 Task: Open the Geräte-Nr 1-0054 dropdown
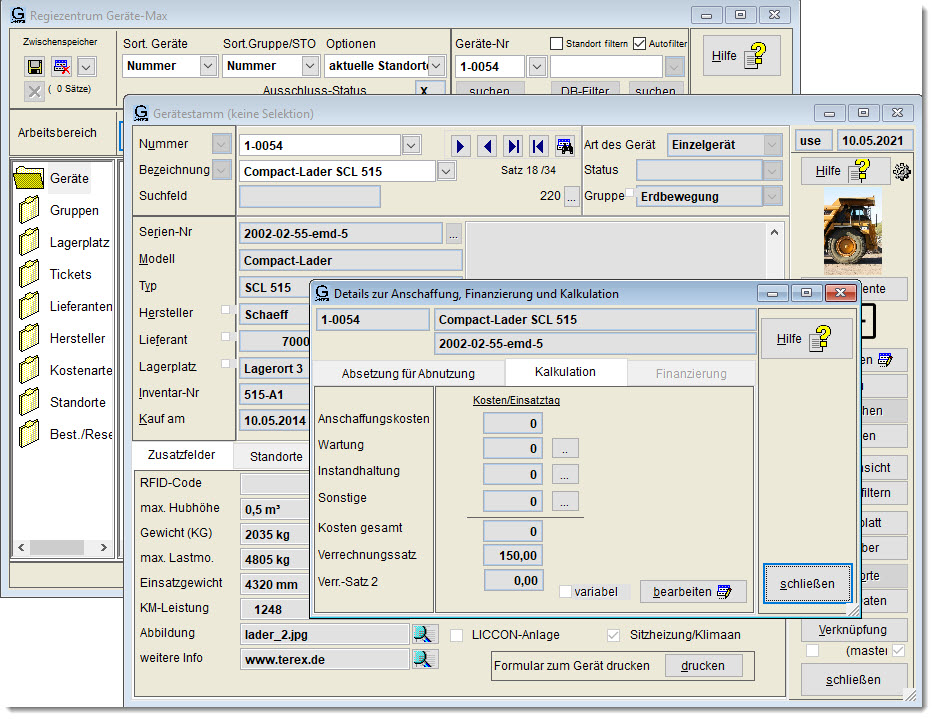537,66
